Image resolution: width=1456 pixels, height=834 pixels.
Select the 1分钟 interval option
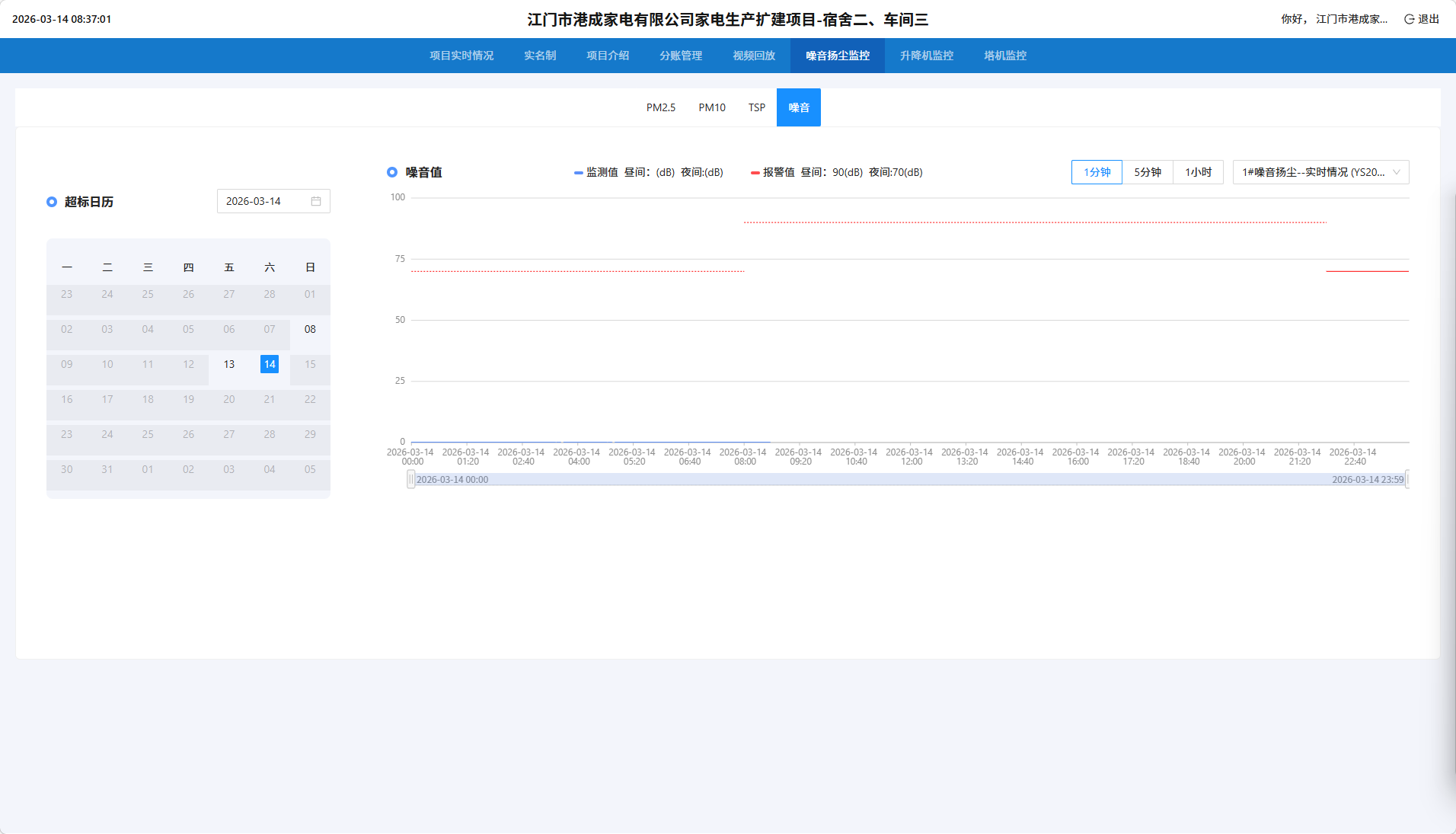1097,172
